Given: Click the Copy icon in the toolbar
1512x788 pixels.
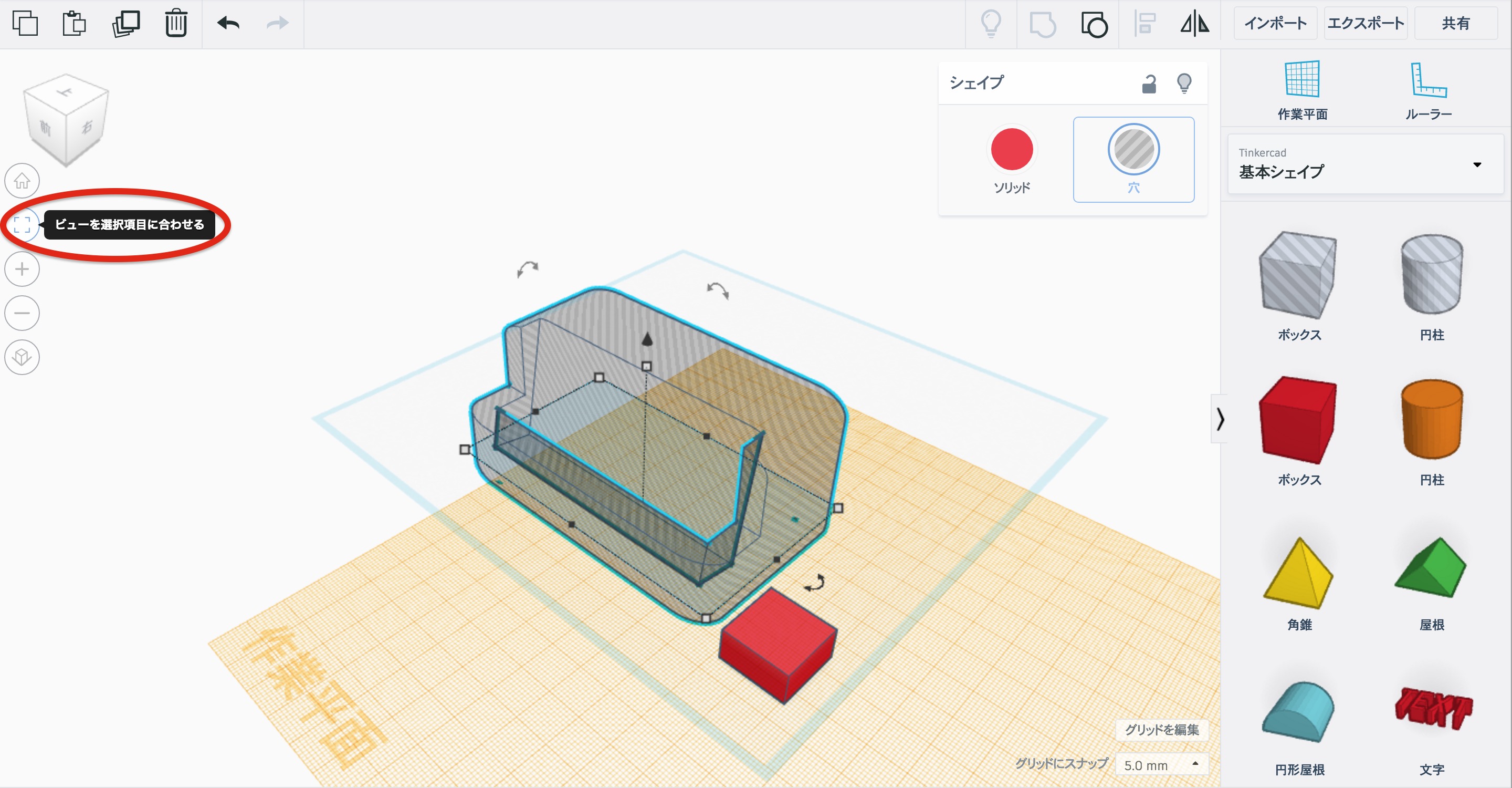Looking at the screenshot, I should pyautogui.click(x=25, y=24).
